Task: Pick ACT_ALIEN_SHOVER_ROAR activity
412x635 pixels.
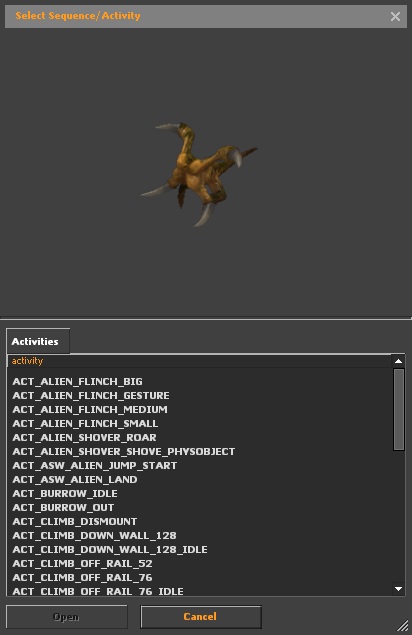Action: click(x=200, y=437)
